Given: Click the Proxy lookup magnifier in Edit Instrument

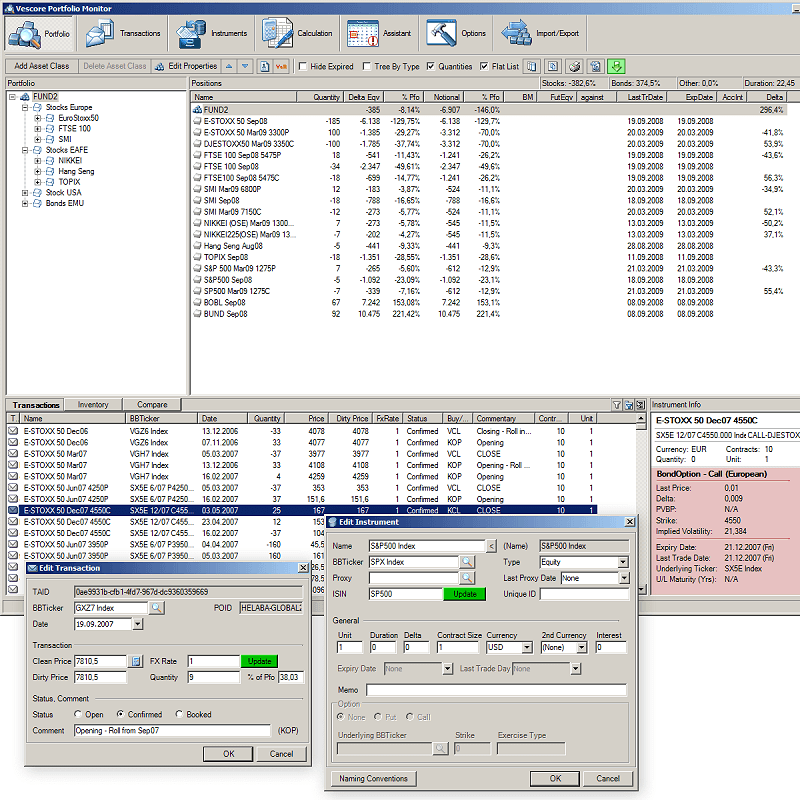Looking at the screenshot, I should coord(466,577).
